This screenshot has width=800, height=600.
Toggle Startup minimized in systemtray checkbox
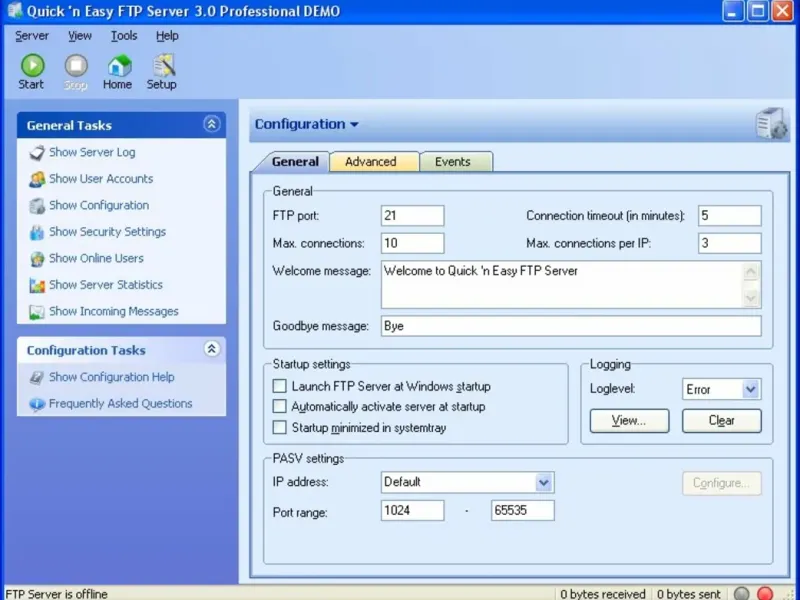(x=280, y=427)
